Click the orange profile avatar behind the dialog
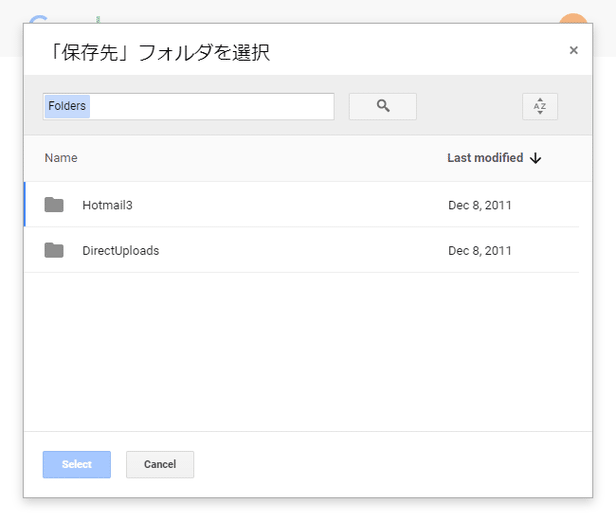616x521 pixels. click(573, 18)
